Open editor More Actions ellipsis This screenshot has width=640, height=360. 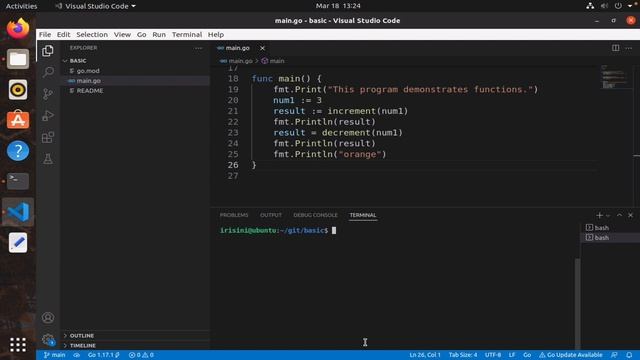click(629, 48)
